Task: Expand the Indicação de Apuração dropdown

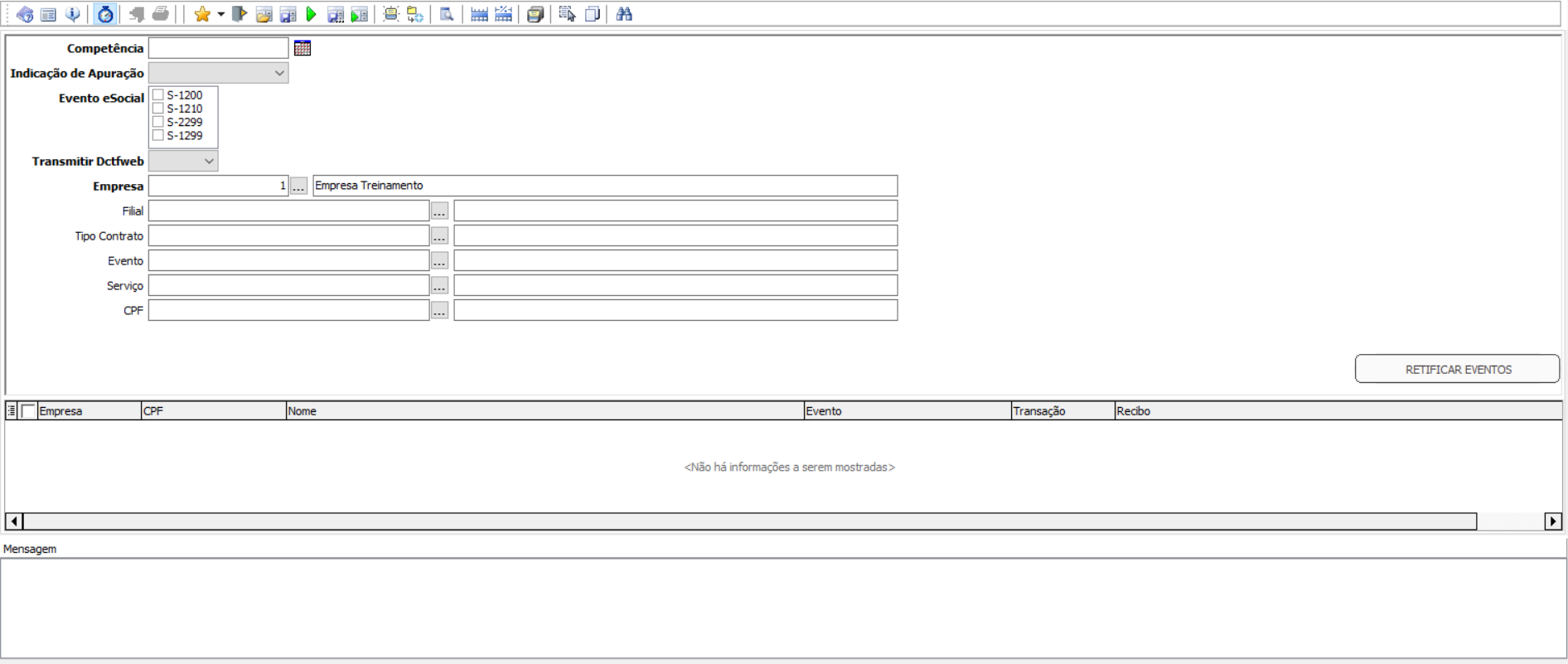Action: point(279,73)
